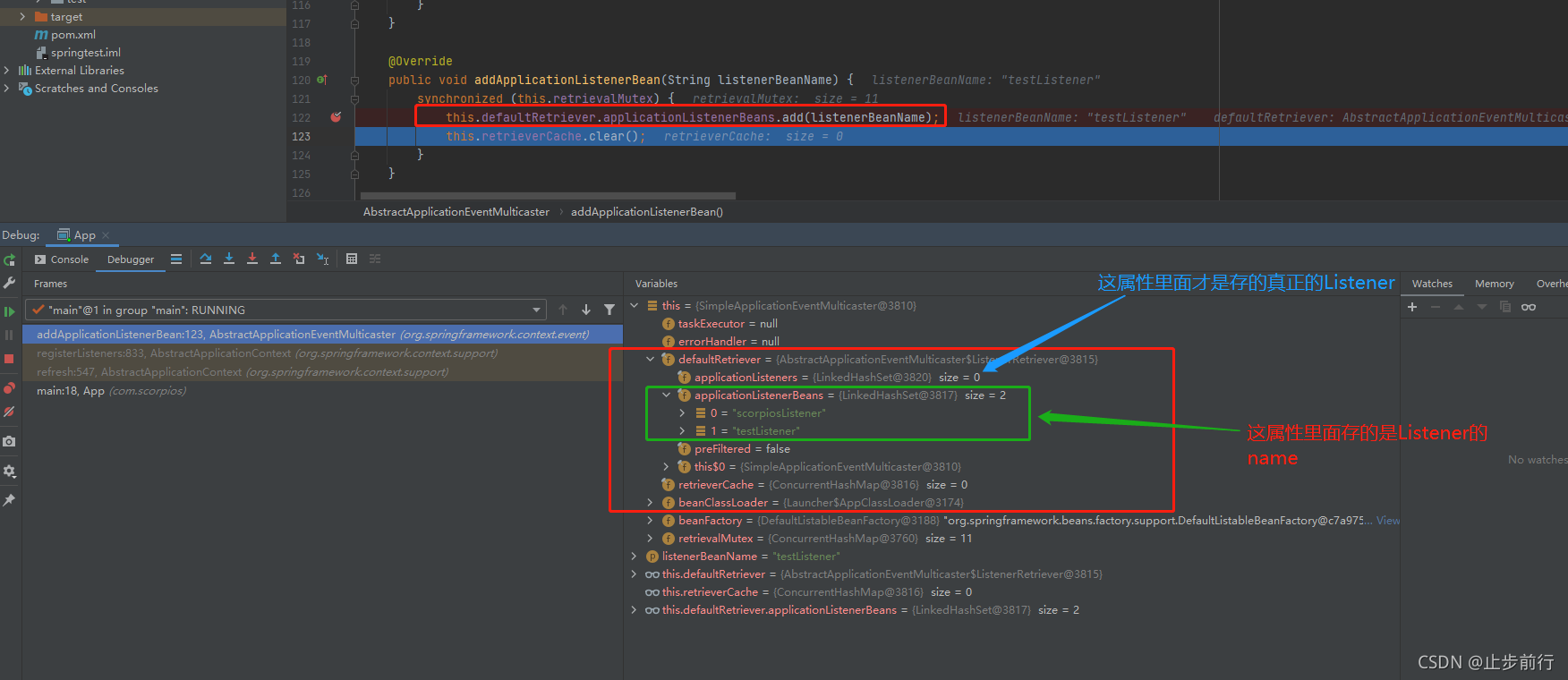
Task: Select the addApplicationListenerBean:123 frame
Action: (x=322, y=335)
